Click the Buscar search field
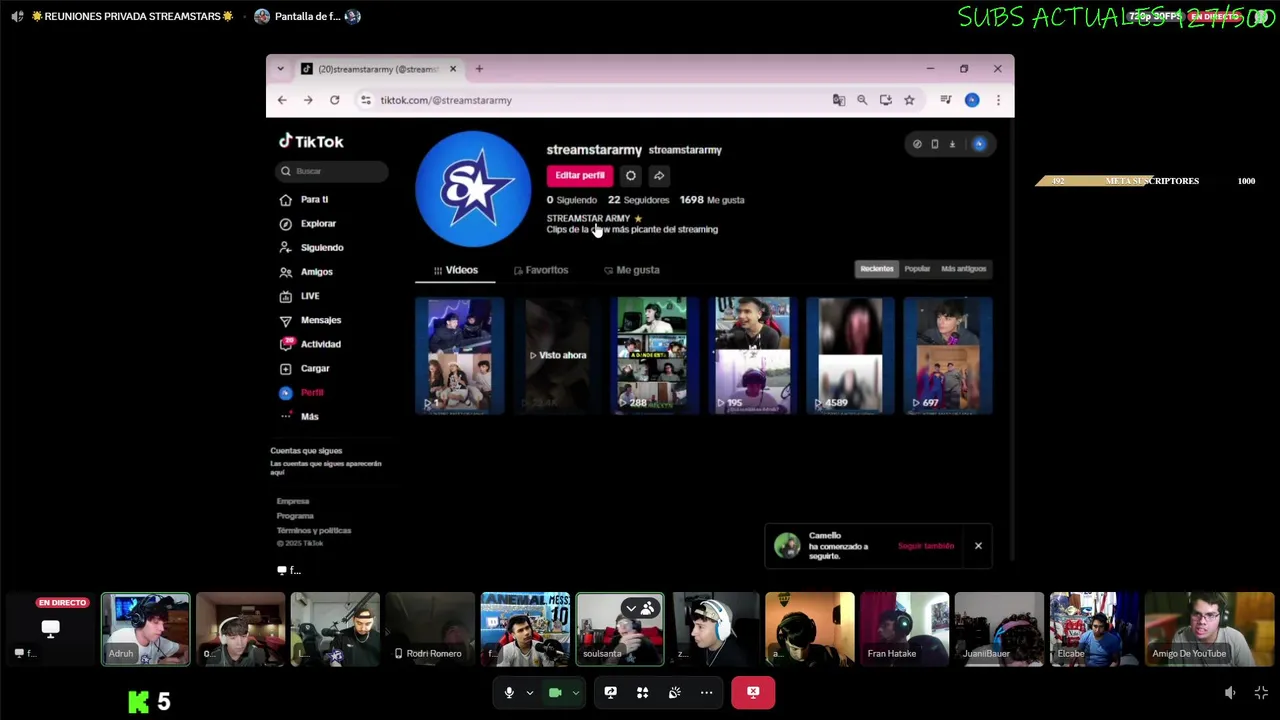Viewport: 1280px width, 720px height. click(x=332, y=171)
